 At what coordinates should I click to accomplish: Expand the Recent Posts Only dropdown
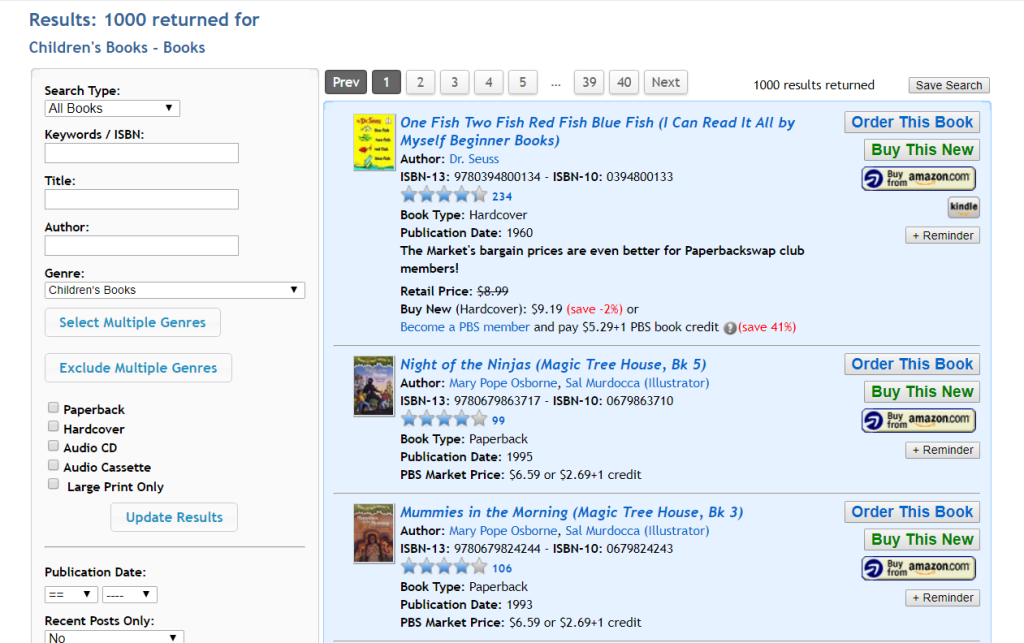(x=114, y=637)
